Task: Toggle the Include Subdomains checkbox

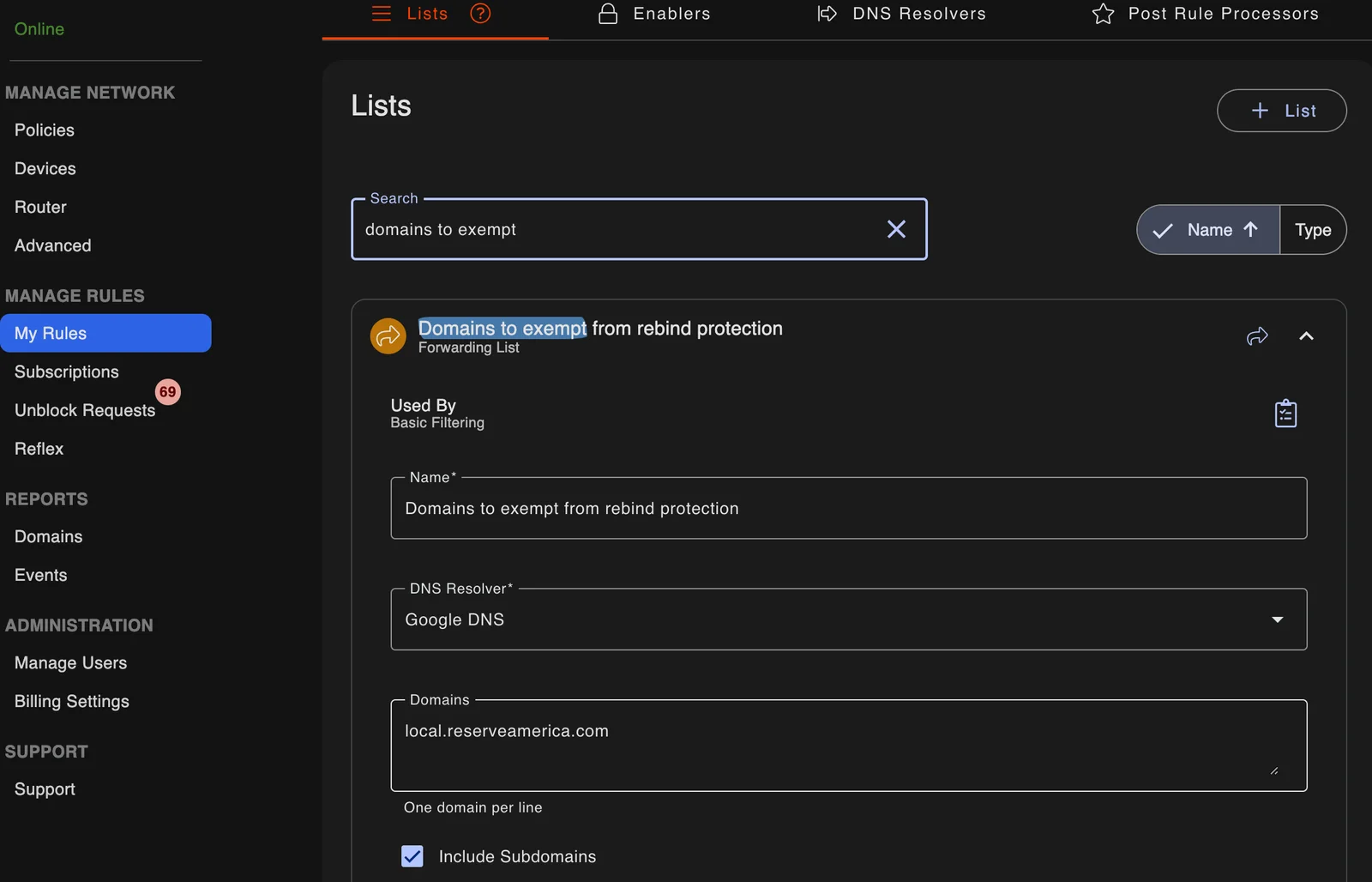Action: coord(412,856)
